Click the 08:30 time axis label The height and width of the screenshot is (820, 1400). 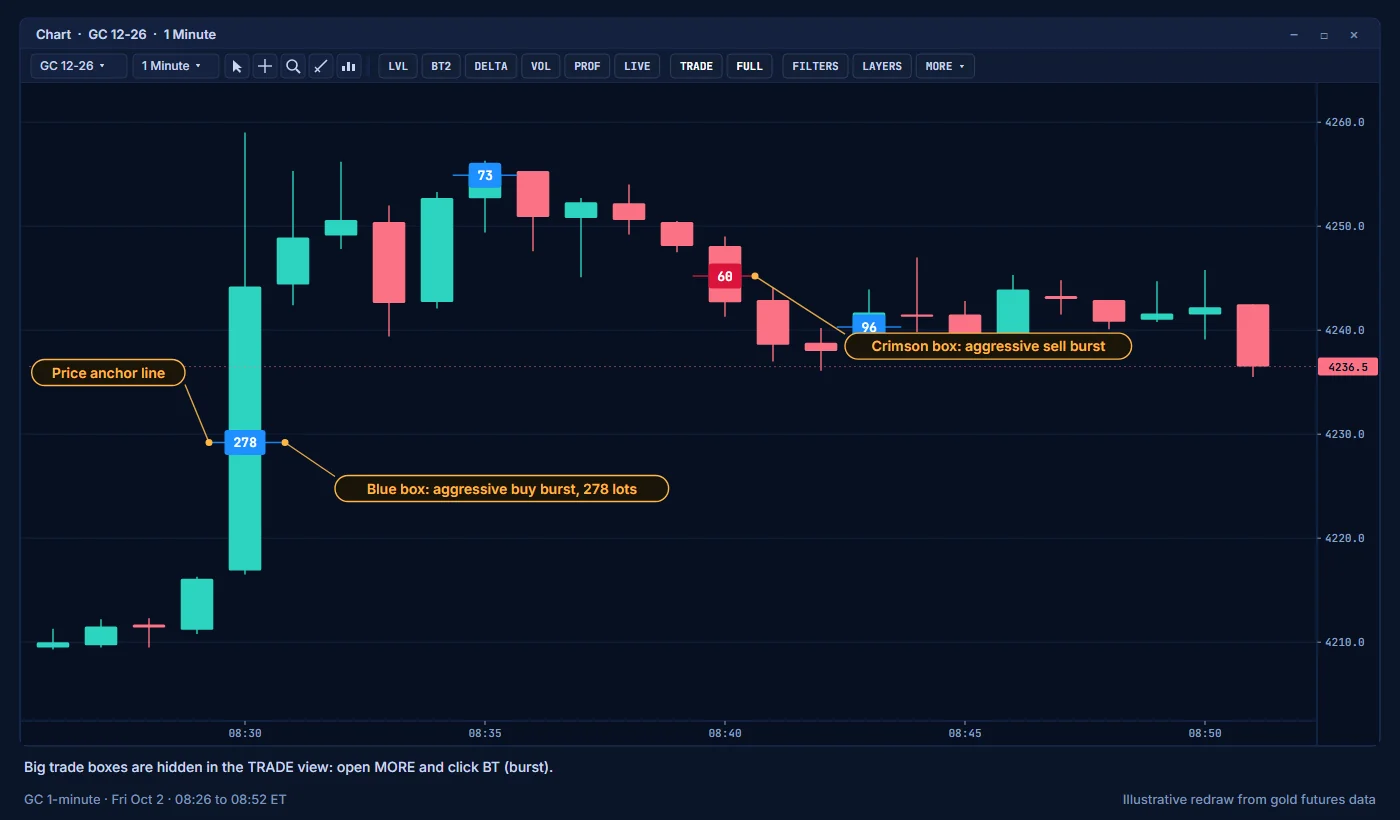pos(245,733)
